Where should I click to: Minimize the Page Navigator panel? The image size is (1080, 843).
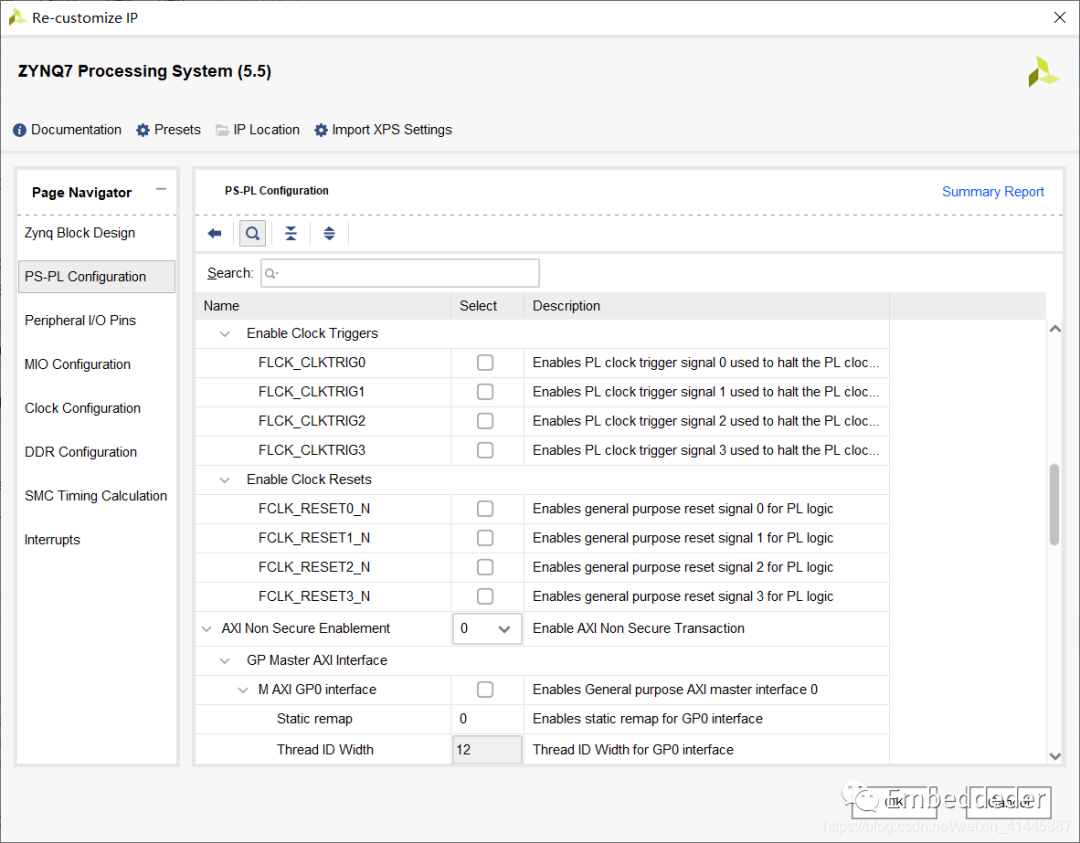coord(161,189)
